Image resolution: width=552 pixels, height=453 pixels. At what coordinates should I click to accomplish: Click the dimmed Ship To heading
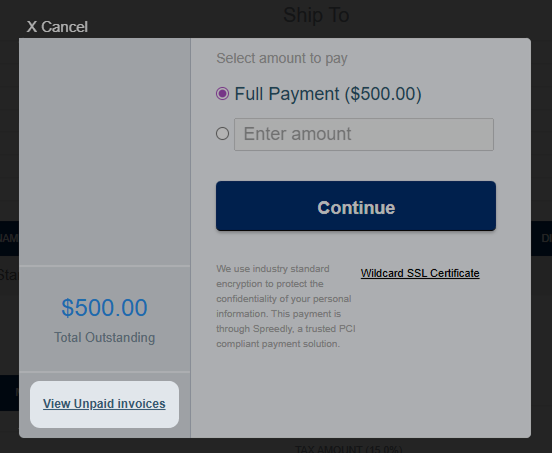[x=316, y=15]
